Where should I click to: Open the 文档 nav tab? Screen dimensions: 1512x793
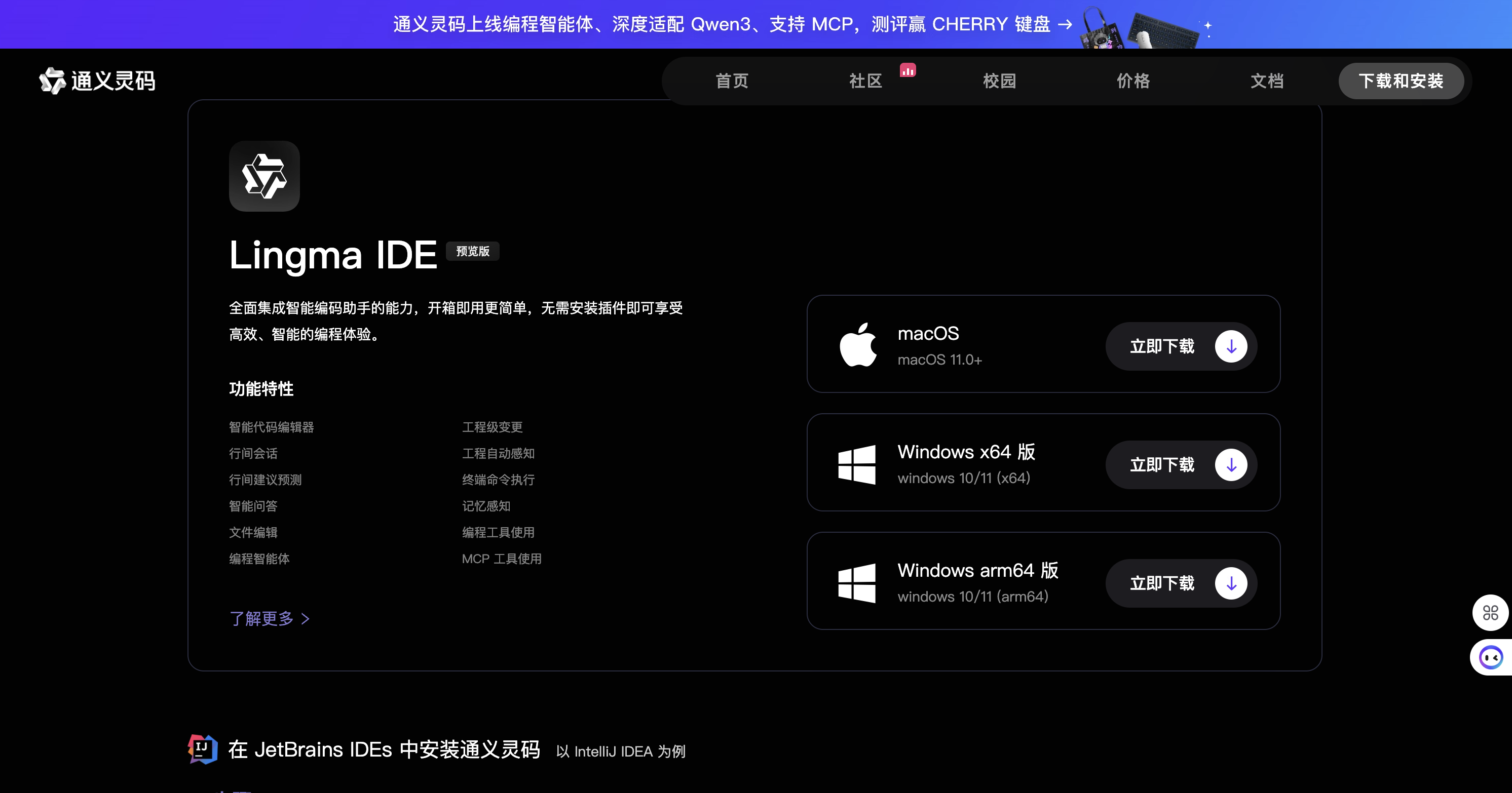pyautogui.click(x=1267, y=81)
